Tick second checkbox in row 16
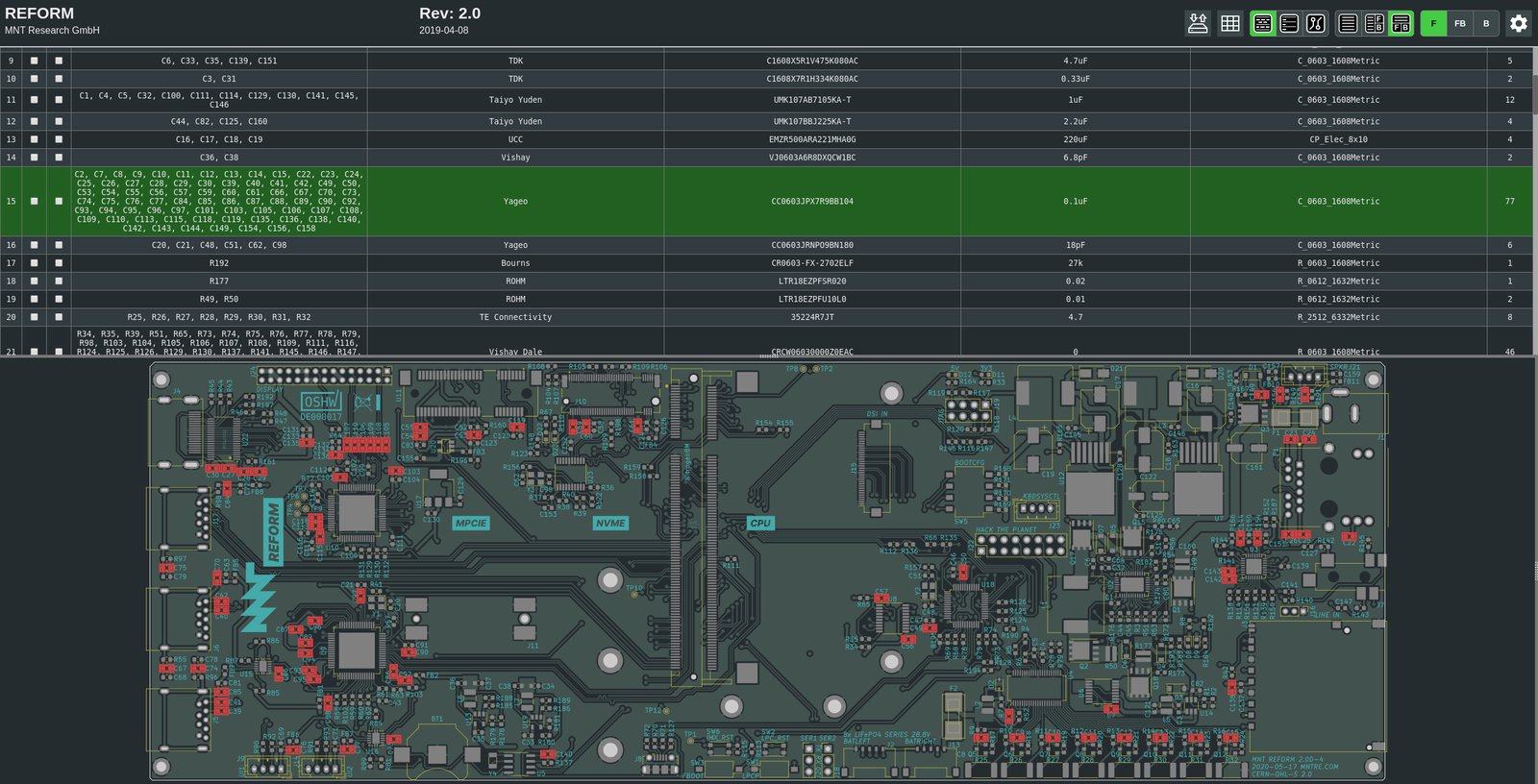Screen dimensions: 1538x784 tap(59, 245)
